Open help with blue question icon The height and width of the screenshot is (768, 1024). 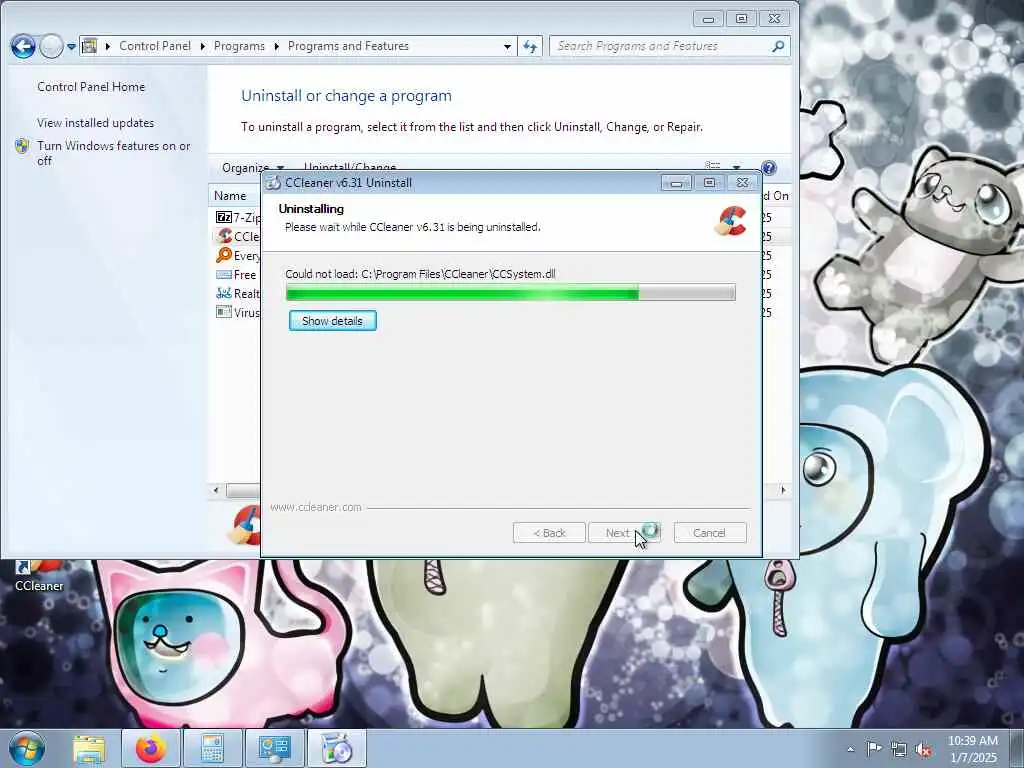[769, 168]
